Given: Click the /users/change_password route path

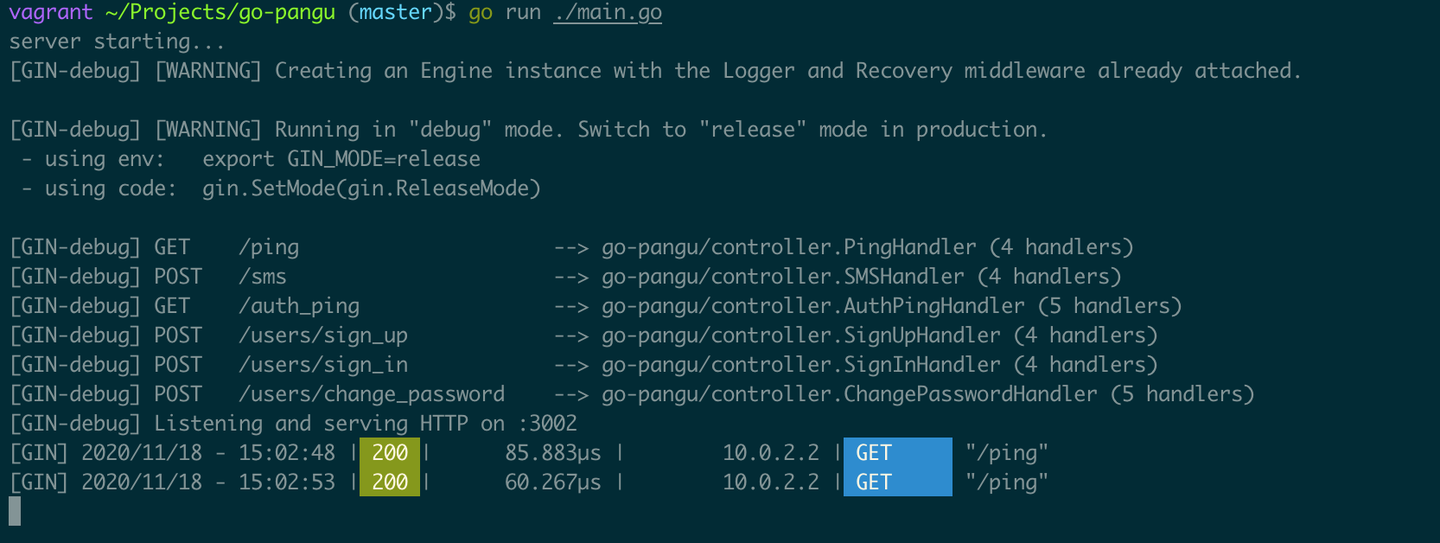Looking at the screenshot, I should (x=371, y=394).
